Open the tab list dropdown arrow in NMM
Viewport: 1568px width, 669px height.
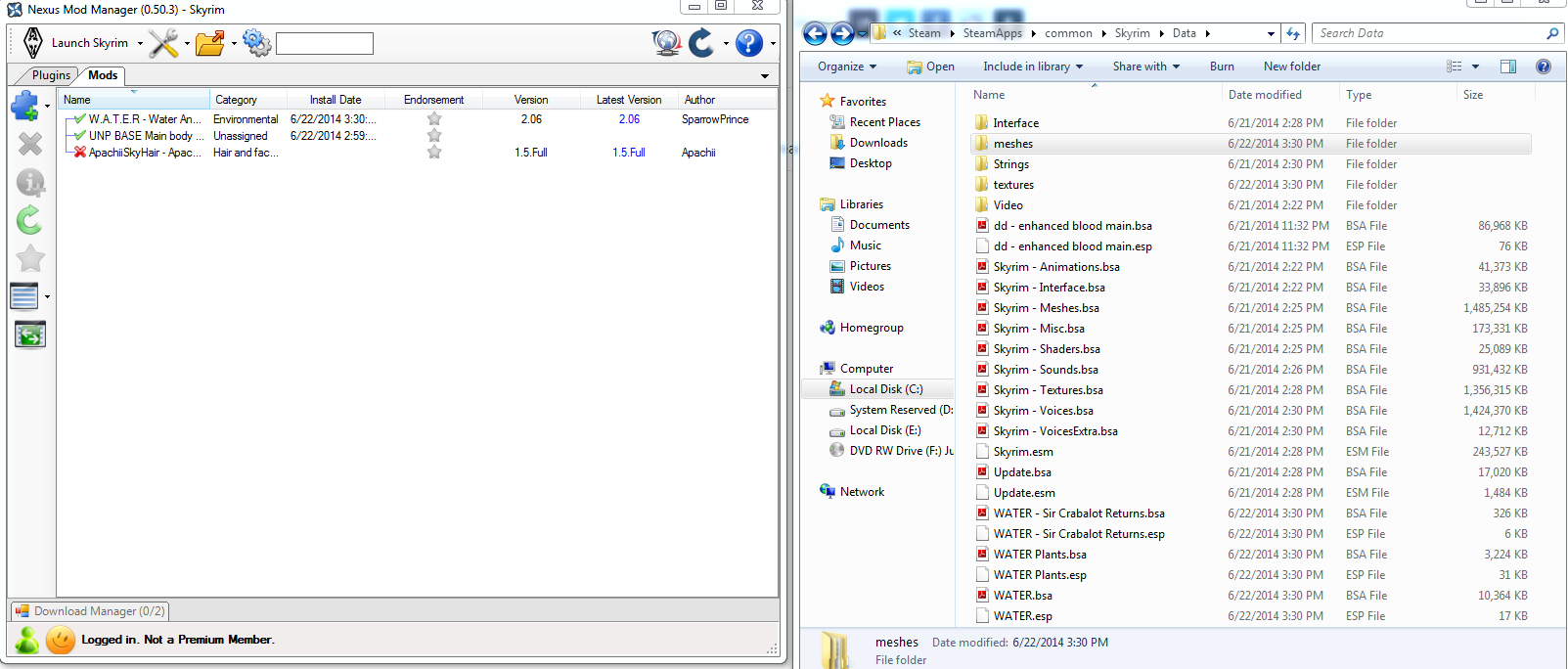pos(765,76)
